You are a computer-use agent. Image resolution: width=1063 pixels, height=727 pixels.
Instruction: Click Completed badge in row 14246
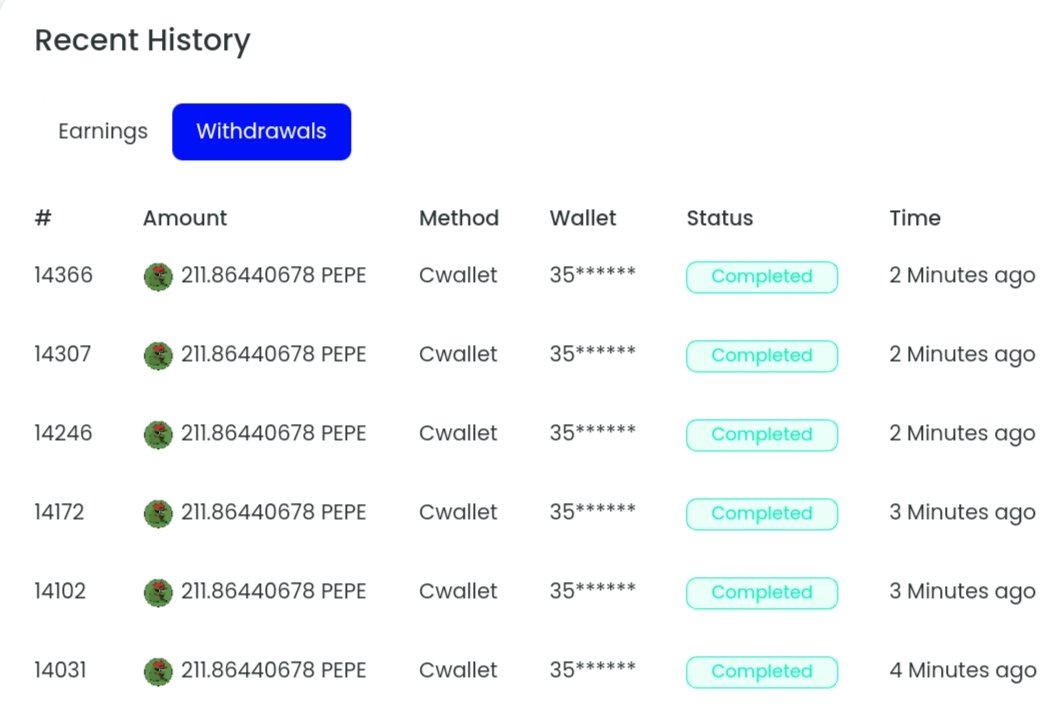[762, 435]
